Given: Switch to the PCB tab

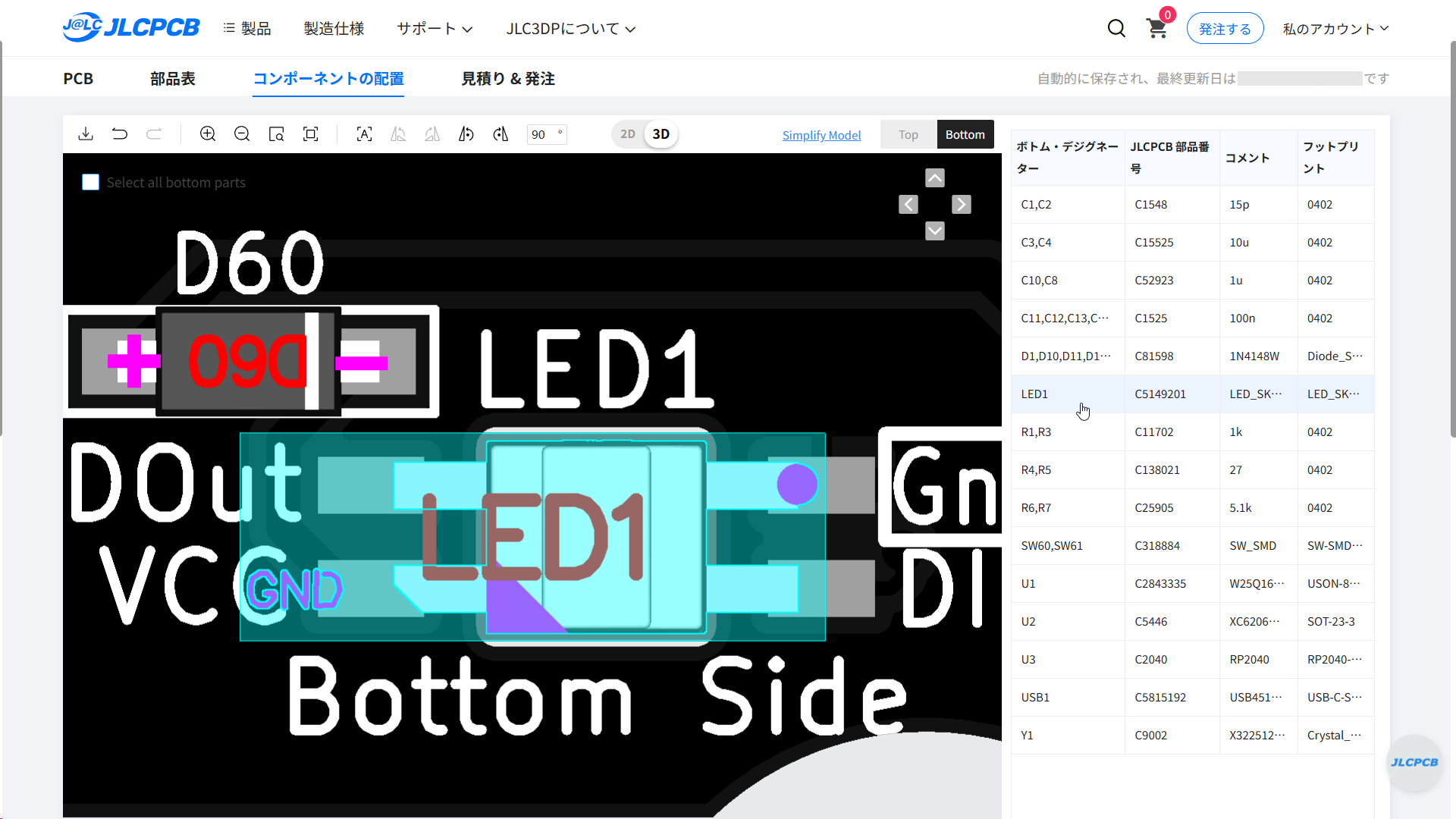Looking at the screenshot, I should [78, 79].
